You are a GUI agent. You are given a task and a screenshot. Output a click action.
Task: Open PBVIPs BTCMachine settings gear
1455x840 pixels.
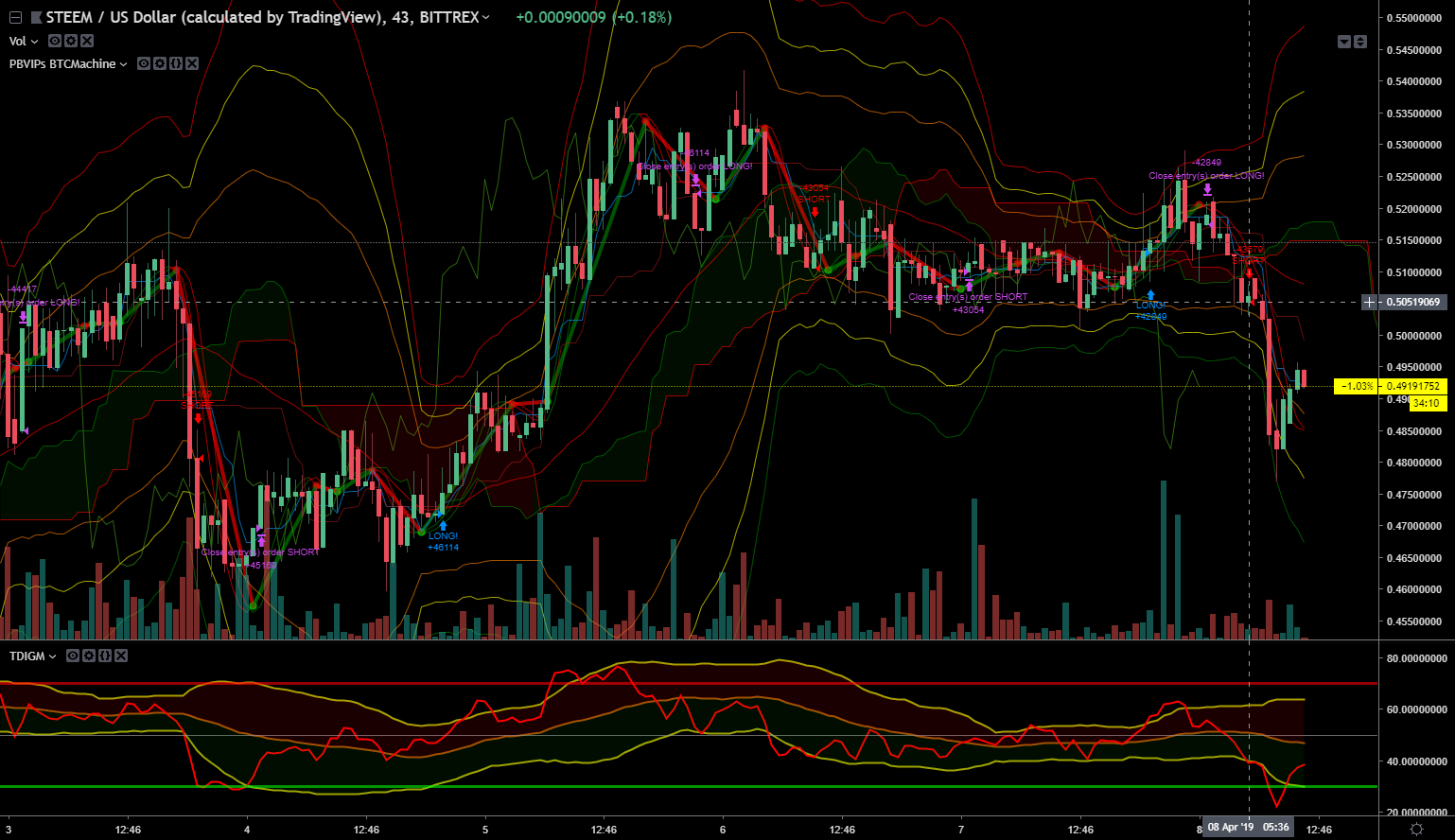(160, 63)
